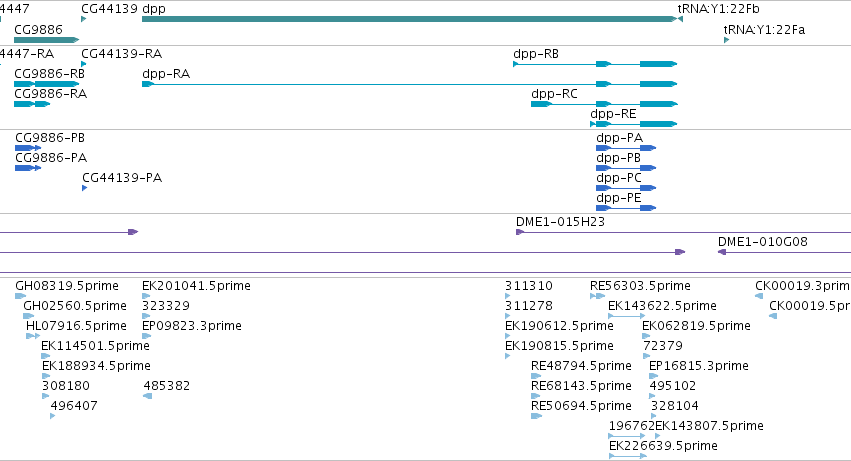851x461 pixels.
Task: Click the CG9886-RB transcript label
Action: [x=49, y=74]
